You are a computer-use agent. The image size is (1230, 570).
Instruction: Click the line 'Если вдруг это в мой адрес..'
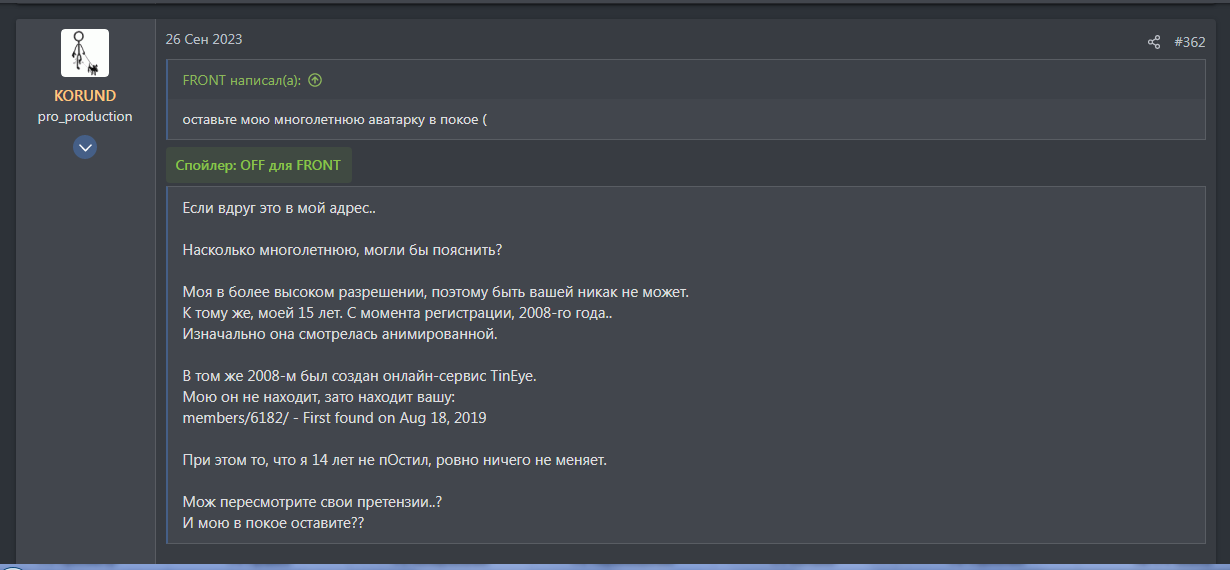pyautogui.click(x=279, y=208)
